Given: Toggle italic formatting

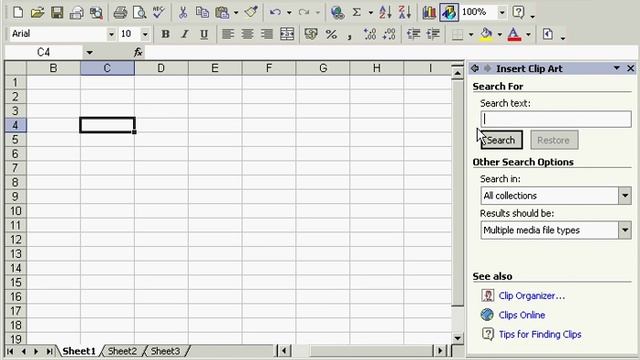Looking at the screenshot, I should pyautogui.click(x=184, y=34).
